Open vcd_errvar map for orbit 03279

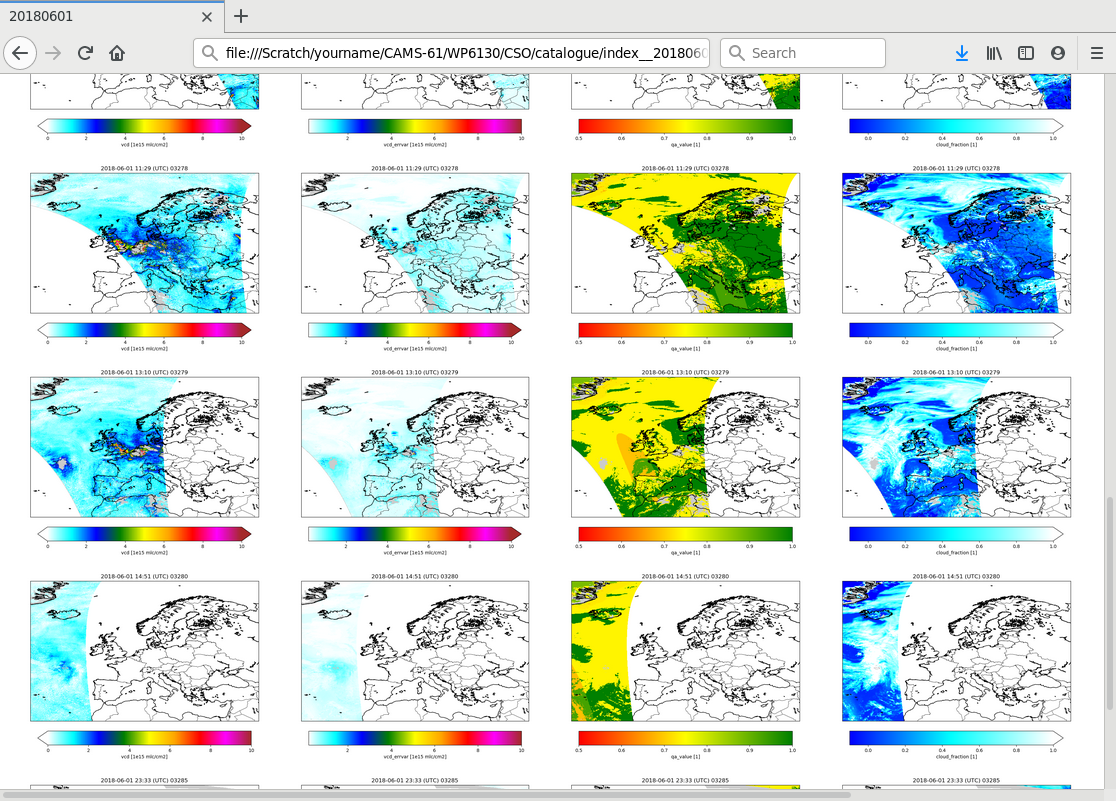click(x=415, y=447)
